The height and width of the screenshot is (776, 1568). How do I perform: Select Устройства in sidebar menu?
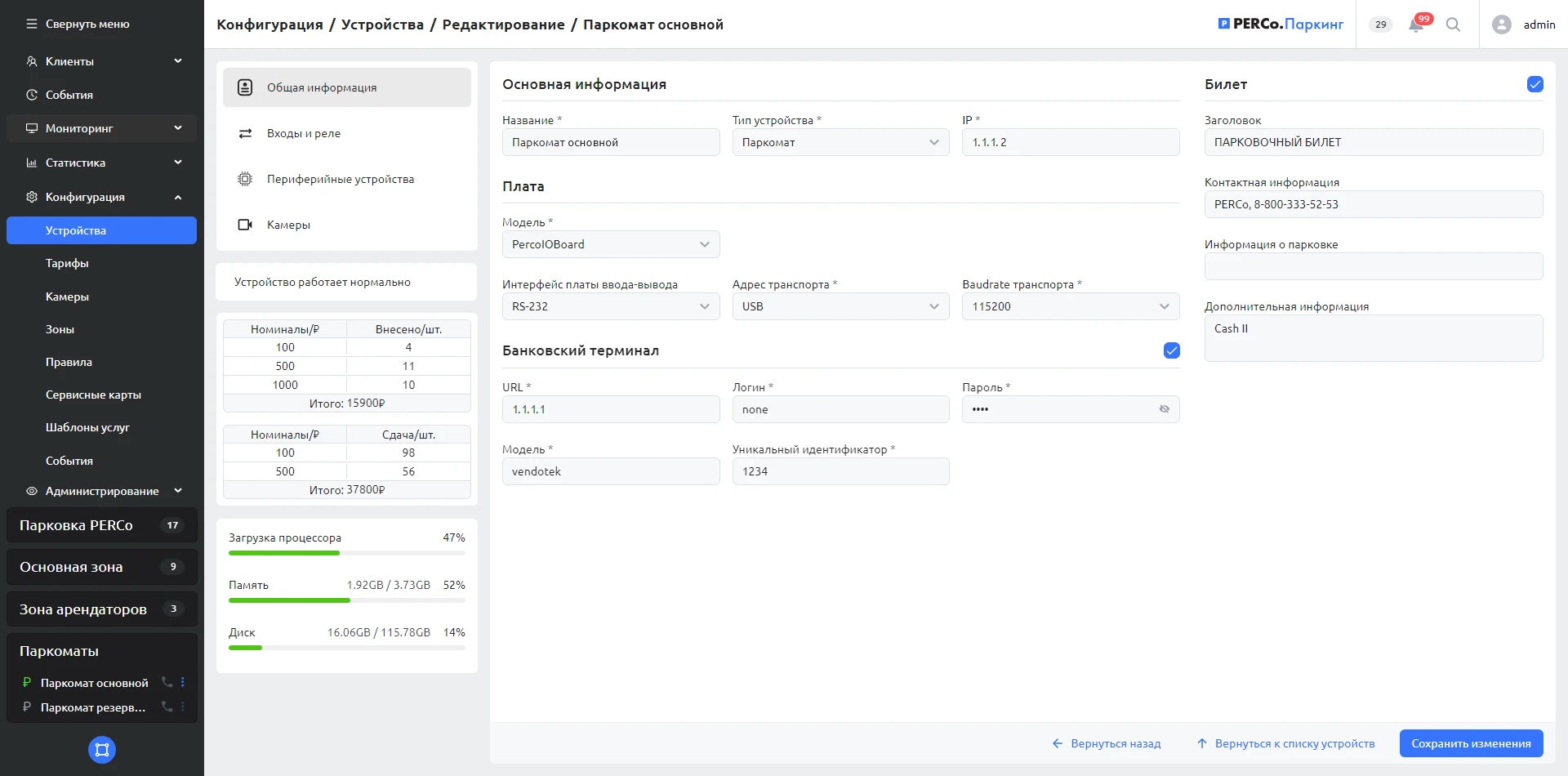pyautogui.click(x=101, y=230)
